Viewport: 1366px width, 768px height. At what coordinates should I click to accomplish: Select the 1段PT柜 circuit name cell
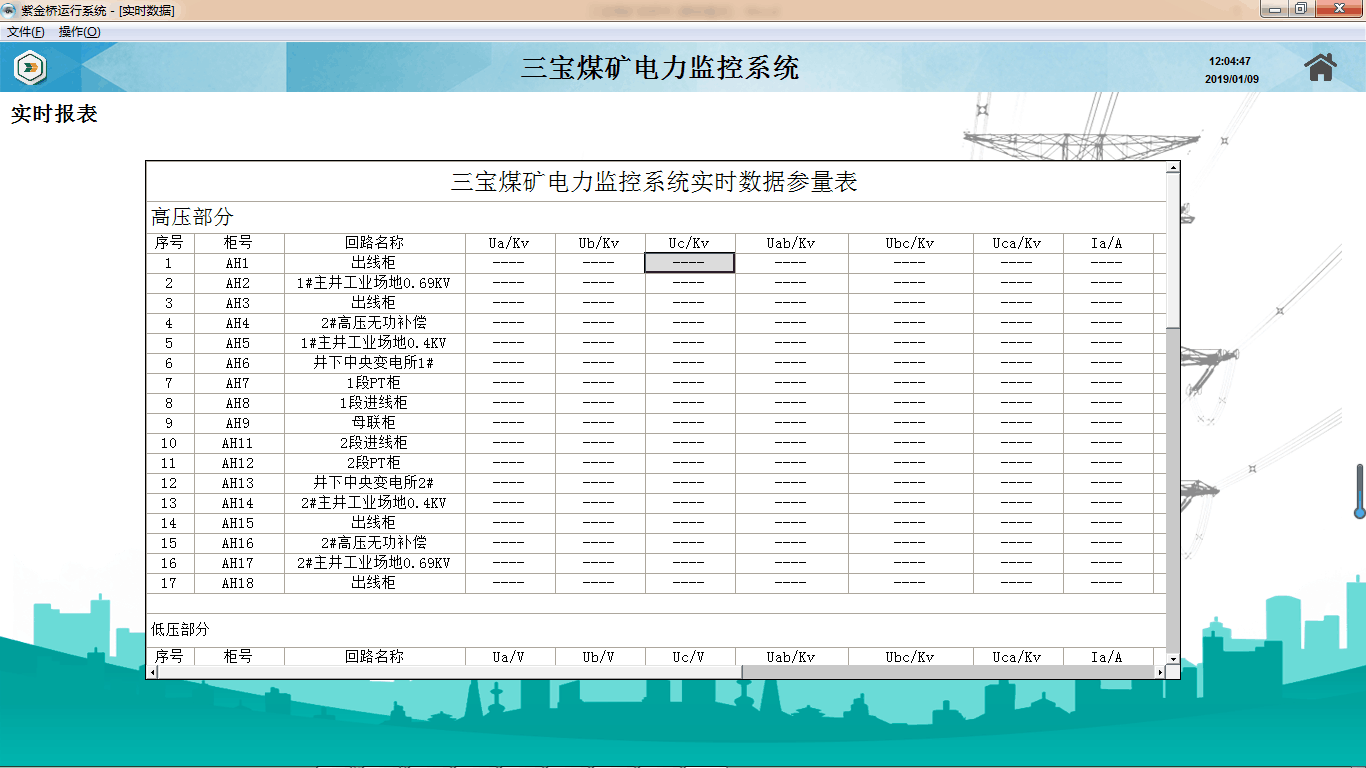coord(374,383)
